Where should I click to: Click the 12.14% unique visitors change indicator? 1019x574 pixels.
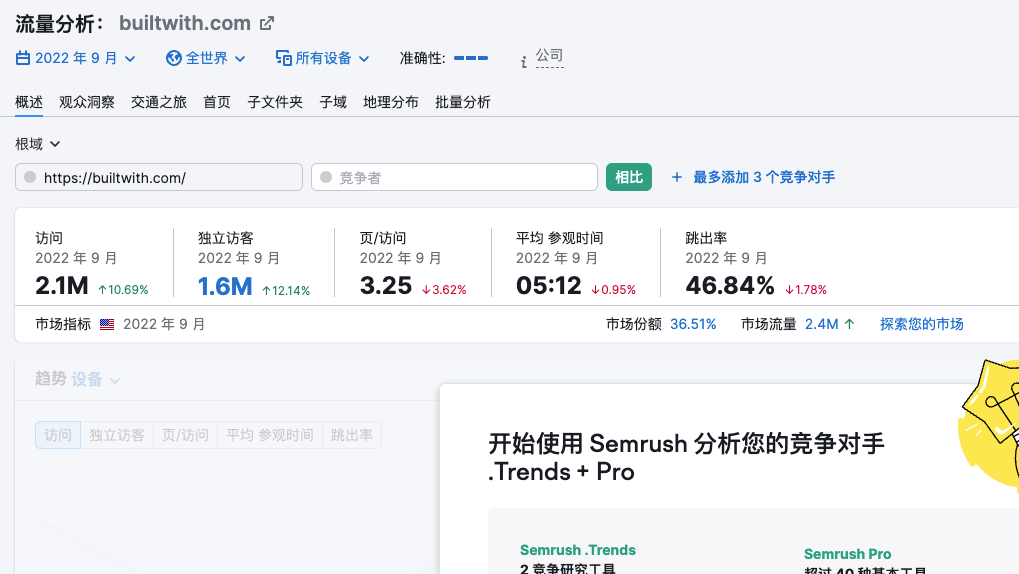(286, 291)
